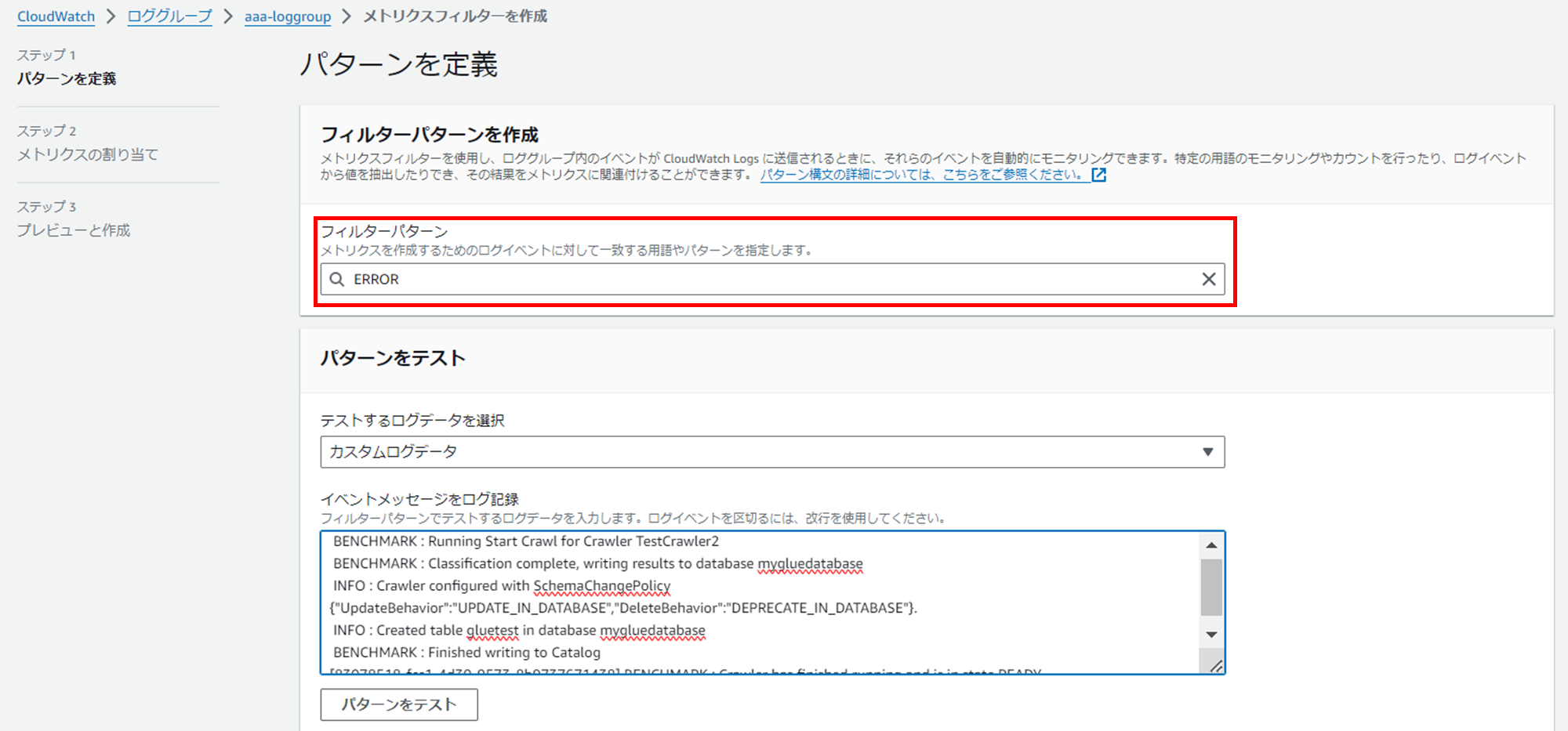This screenshot has width=1568, height=731.
Task: Click the メトリクスフィルターを作成 breadcrumb text
Action: pos(455,16)
